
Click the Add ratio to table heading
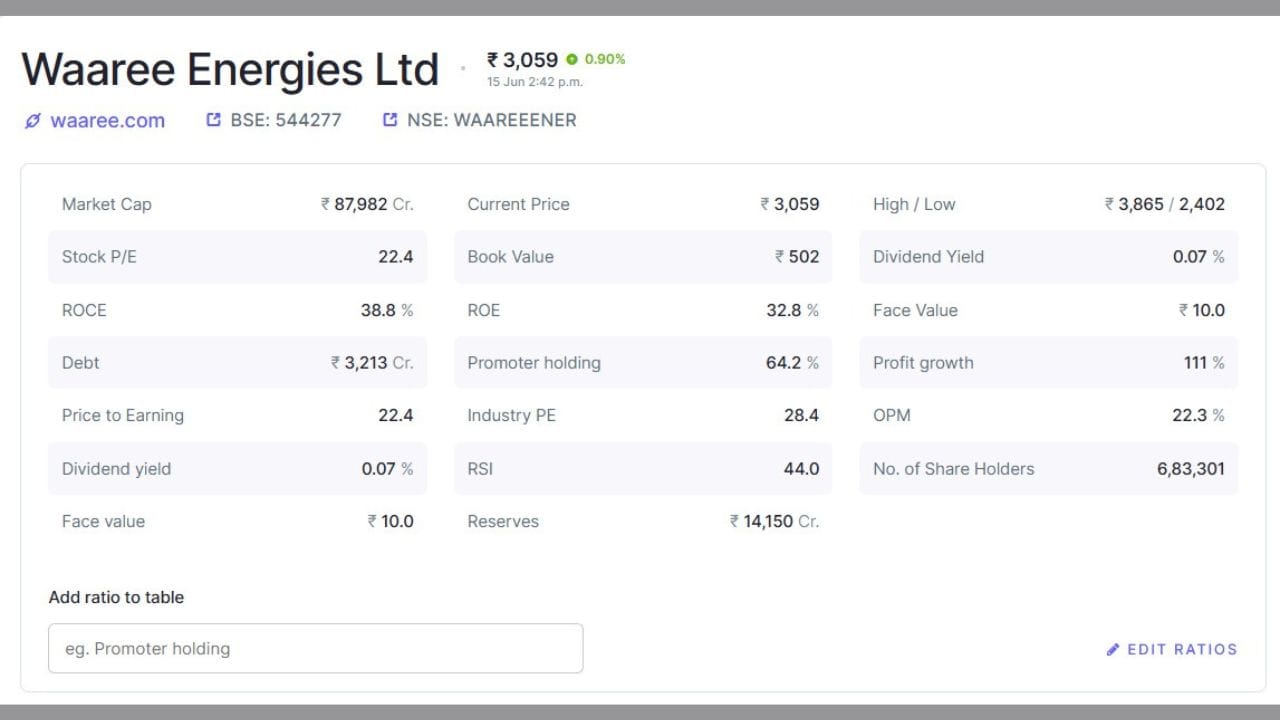click(116, 597)
